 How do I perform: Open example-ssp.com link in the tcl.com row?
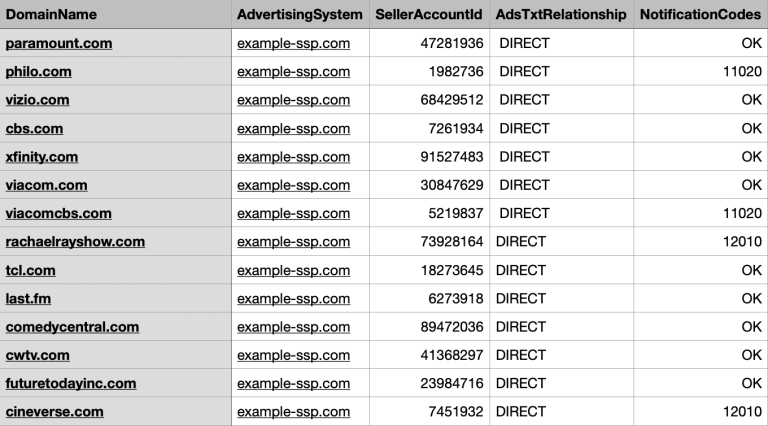(x=294, y=270)
